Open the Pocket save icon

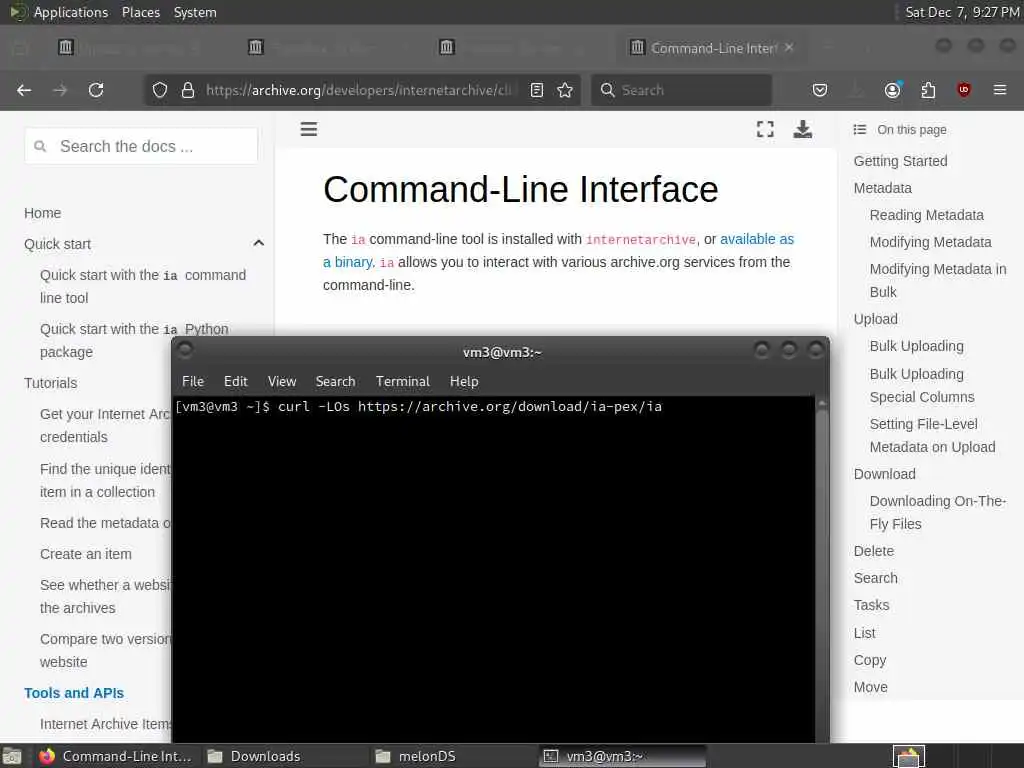pyautogui.click(x=820, y=90)
